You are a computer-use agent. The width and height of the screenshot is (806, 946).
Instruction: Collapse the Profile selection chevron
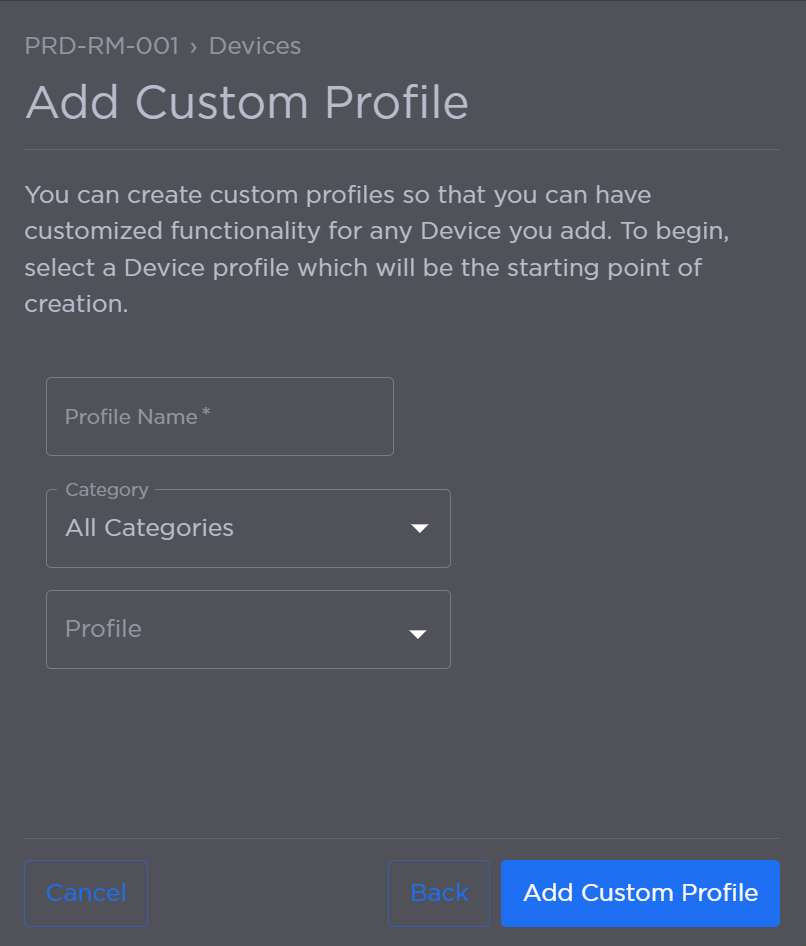pyautogui.click(x=418, y=629)
